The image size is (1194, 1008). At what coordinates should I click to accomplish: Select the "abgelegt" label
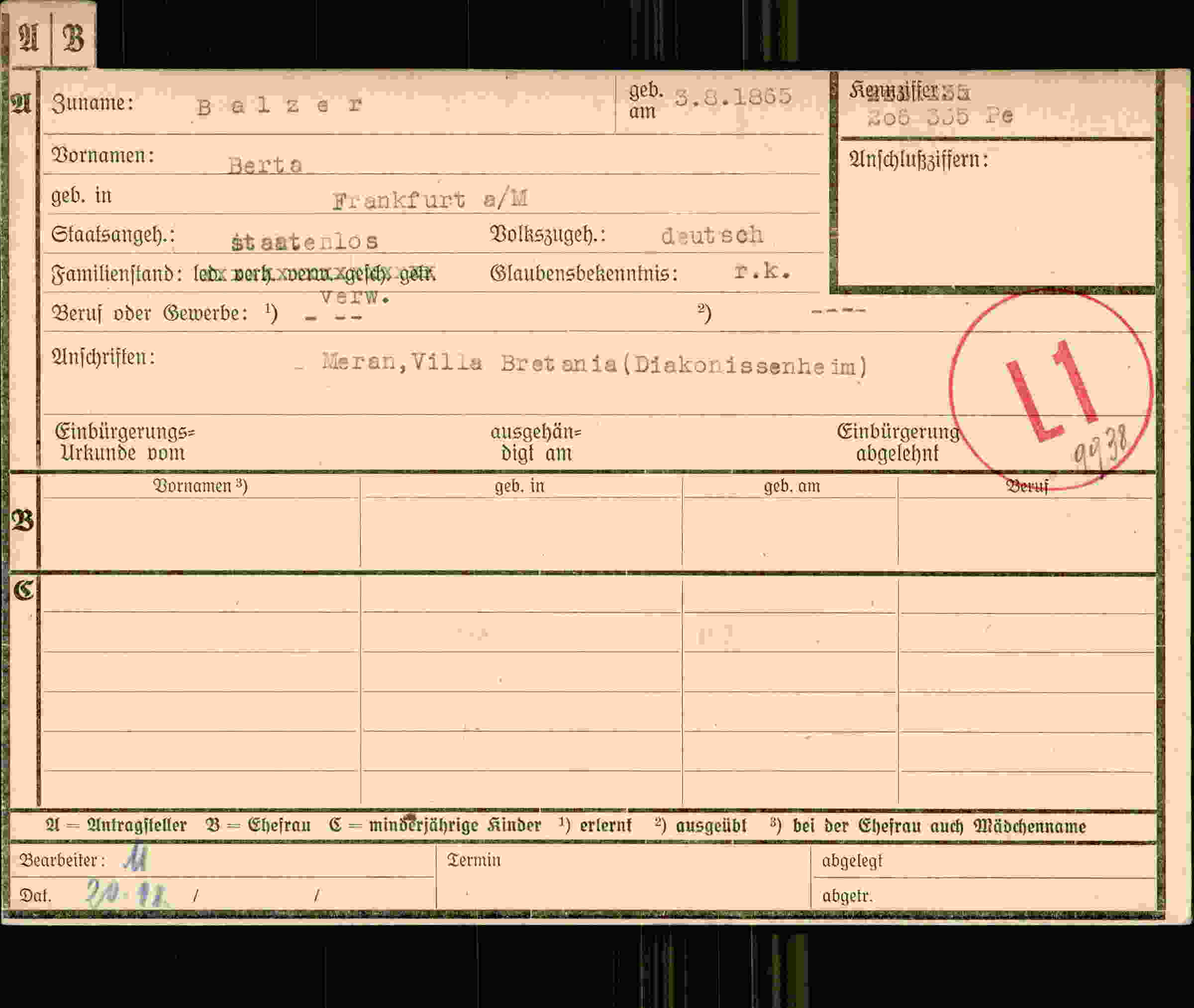(852, 861)
